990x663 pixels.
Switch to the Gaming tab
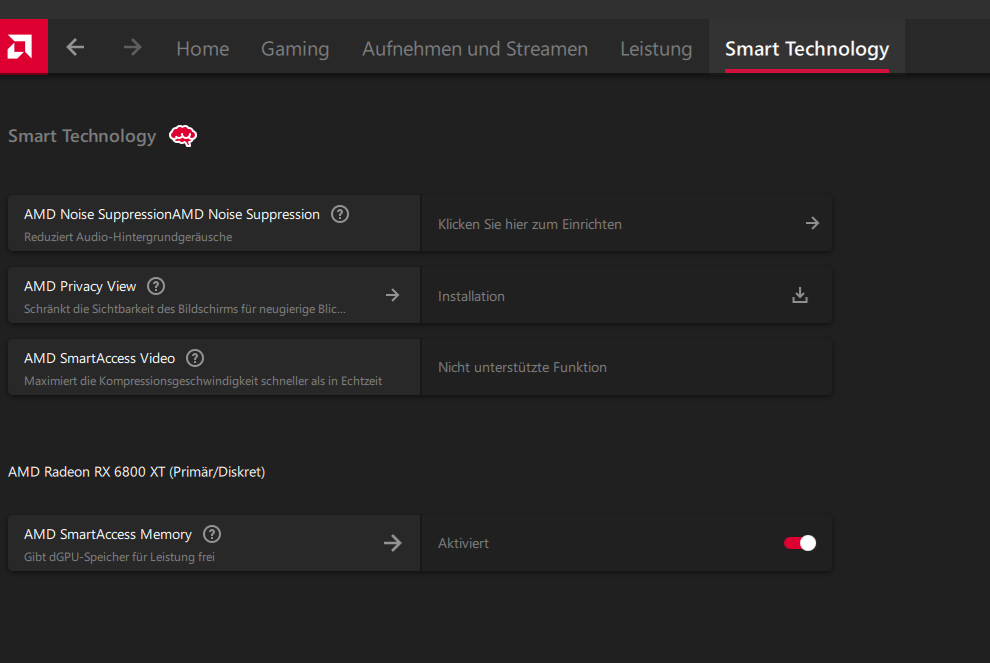click(295, 49)
